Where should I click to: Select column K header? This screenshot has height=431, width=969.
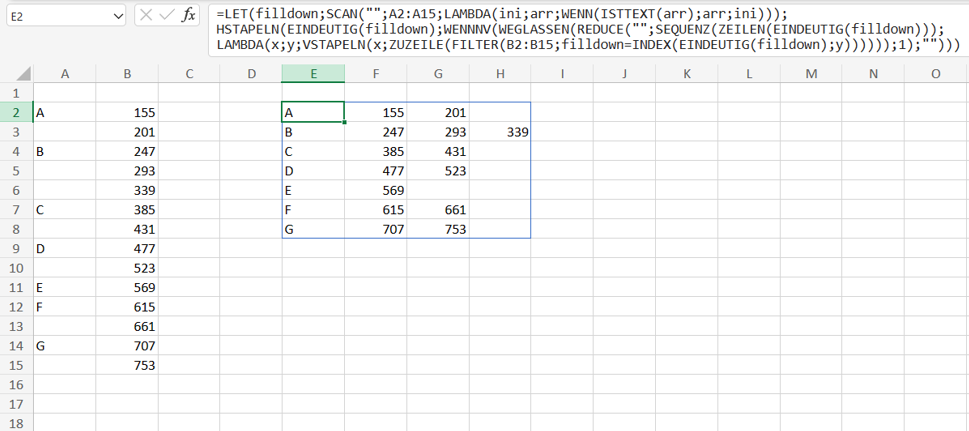coord(687,74)
